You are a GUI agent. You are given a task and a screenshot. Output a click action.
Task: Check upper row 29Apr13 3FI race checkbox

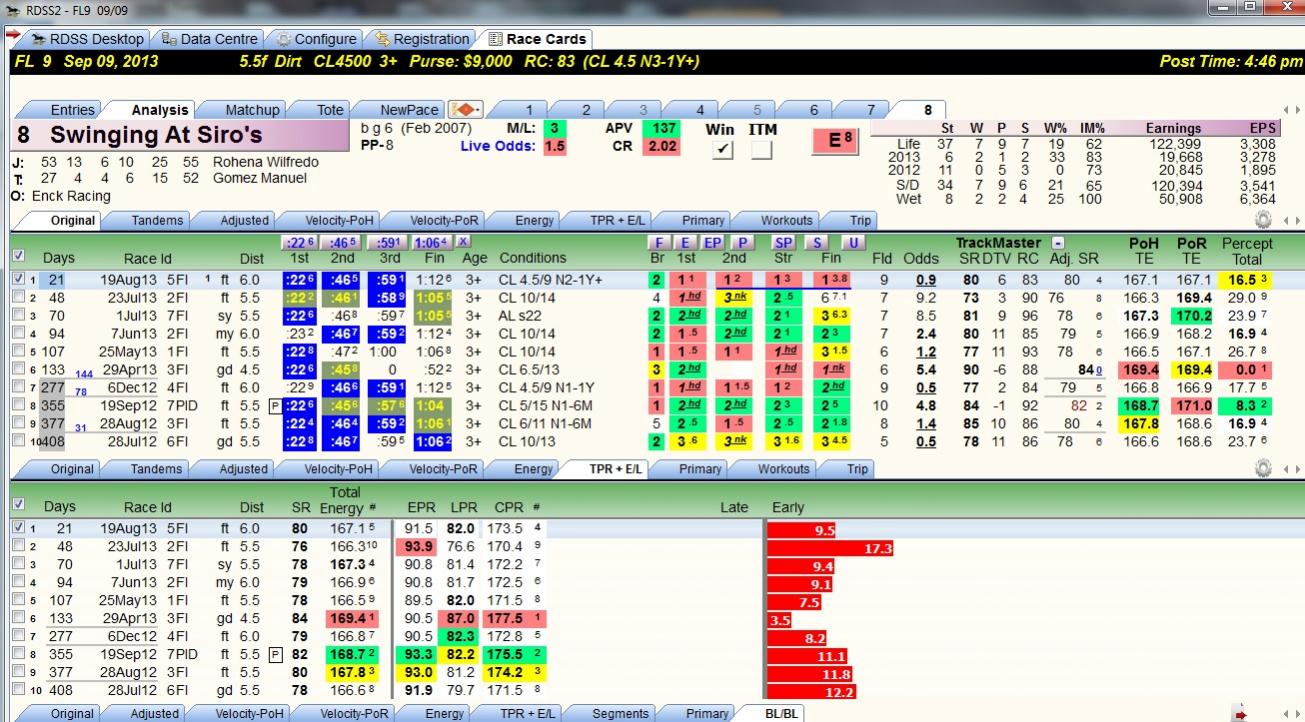[x=18, y=370]
